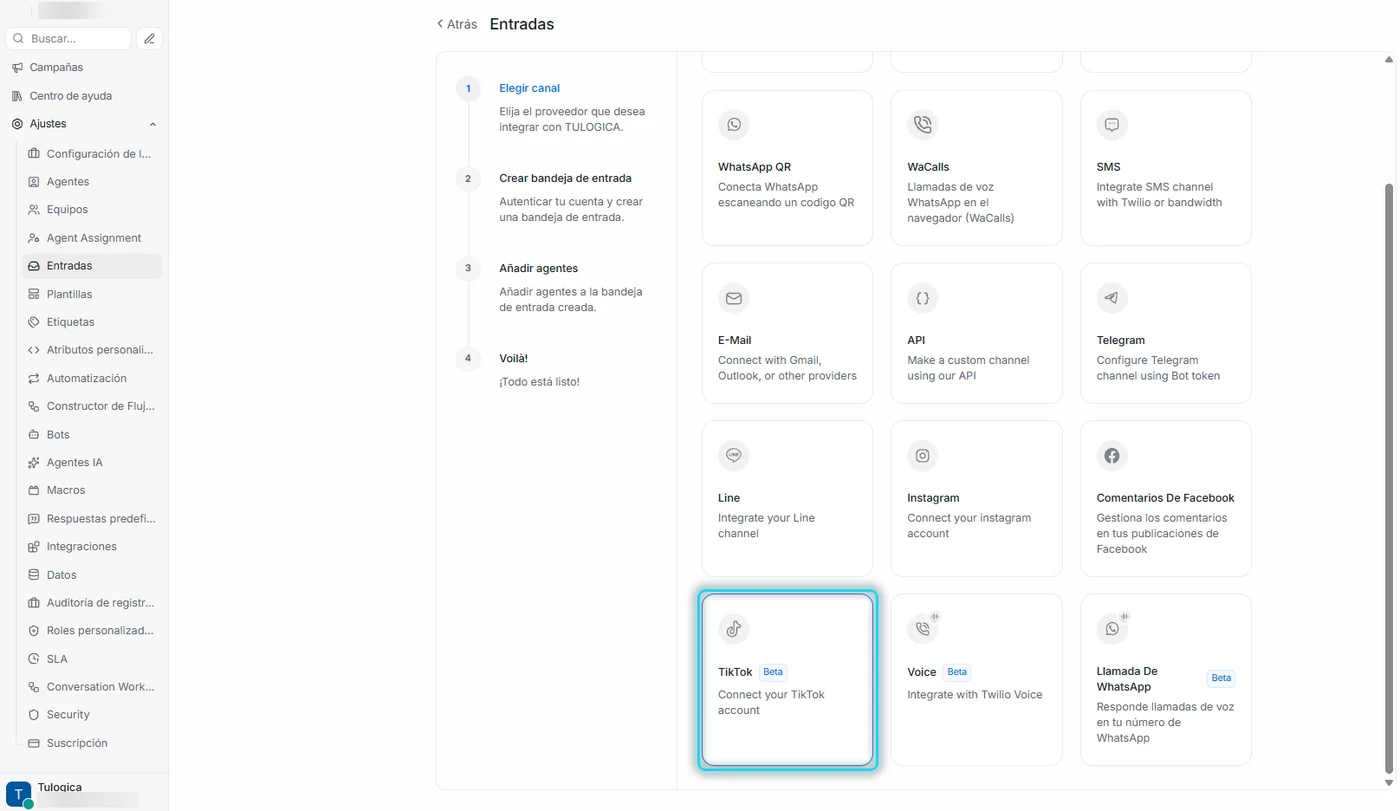Click the TikTok logo icon
Screen dimensions: 1400x811
734,629
